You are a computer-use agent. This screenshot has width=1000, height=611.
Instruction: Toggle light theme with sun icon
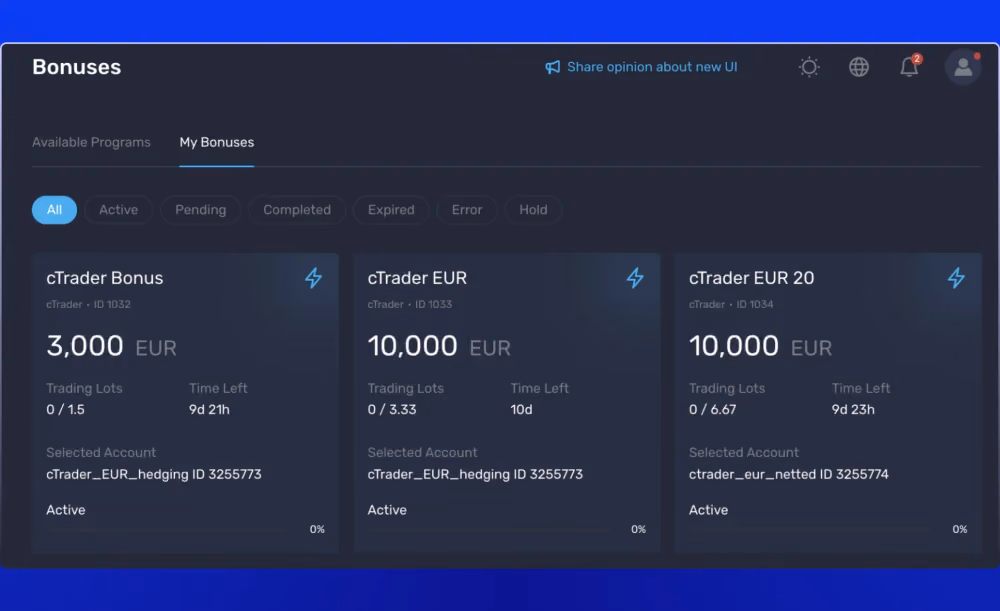809,67
